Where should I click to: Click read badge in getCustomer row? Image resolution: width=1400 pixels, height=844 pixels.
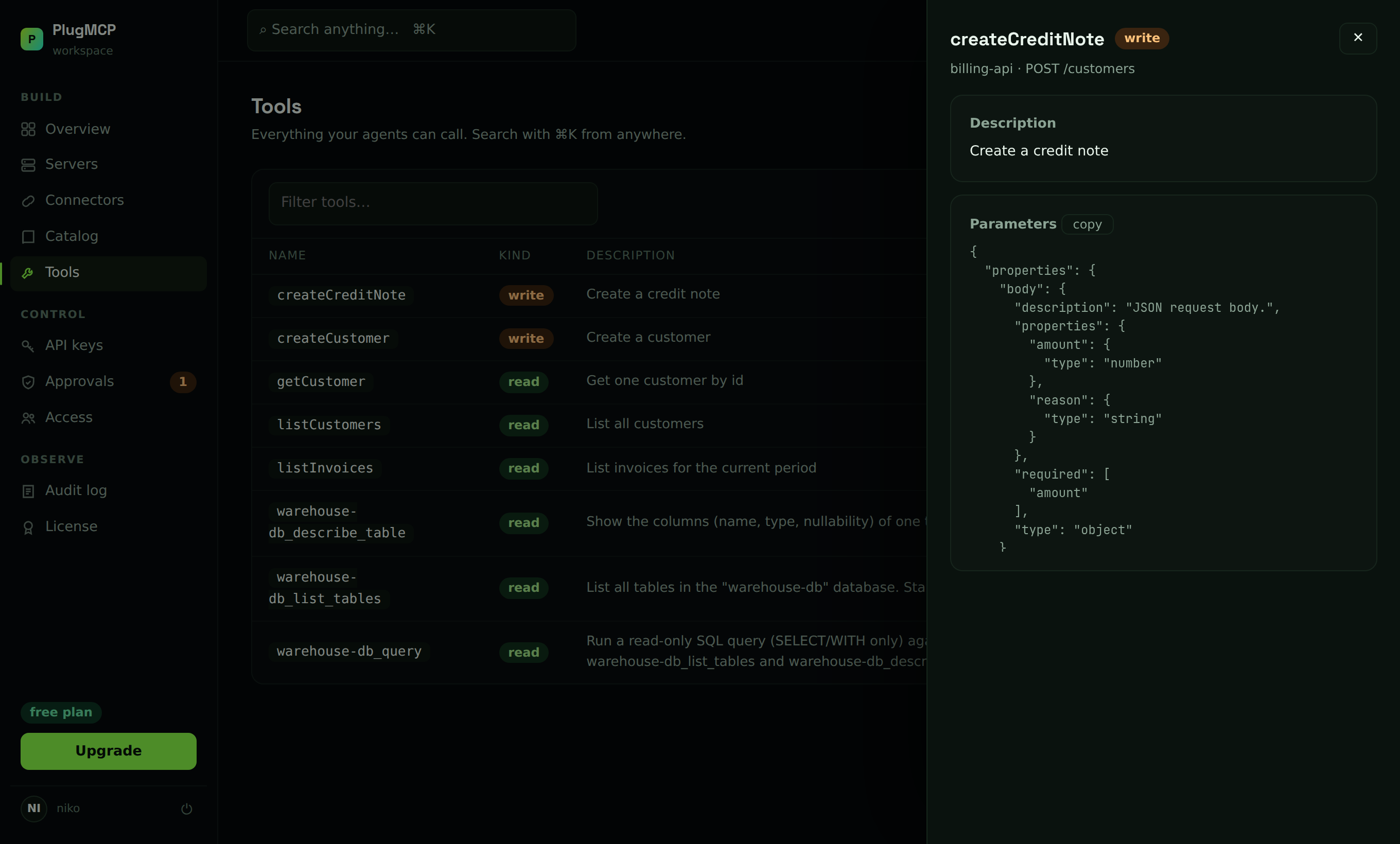coord(523,382)
